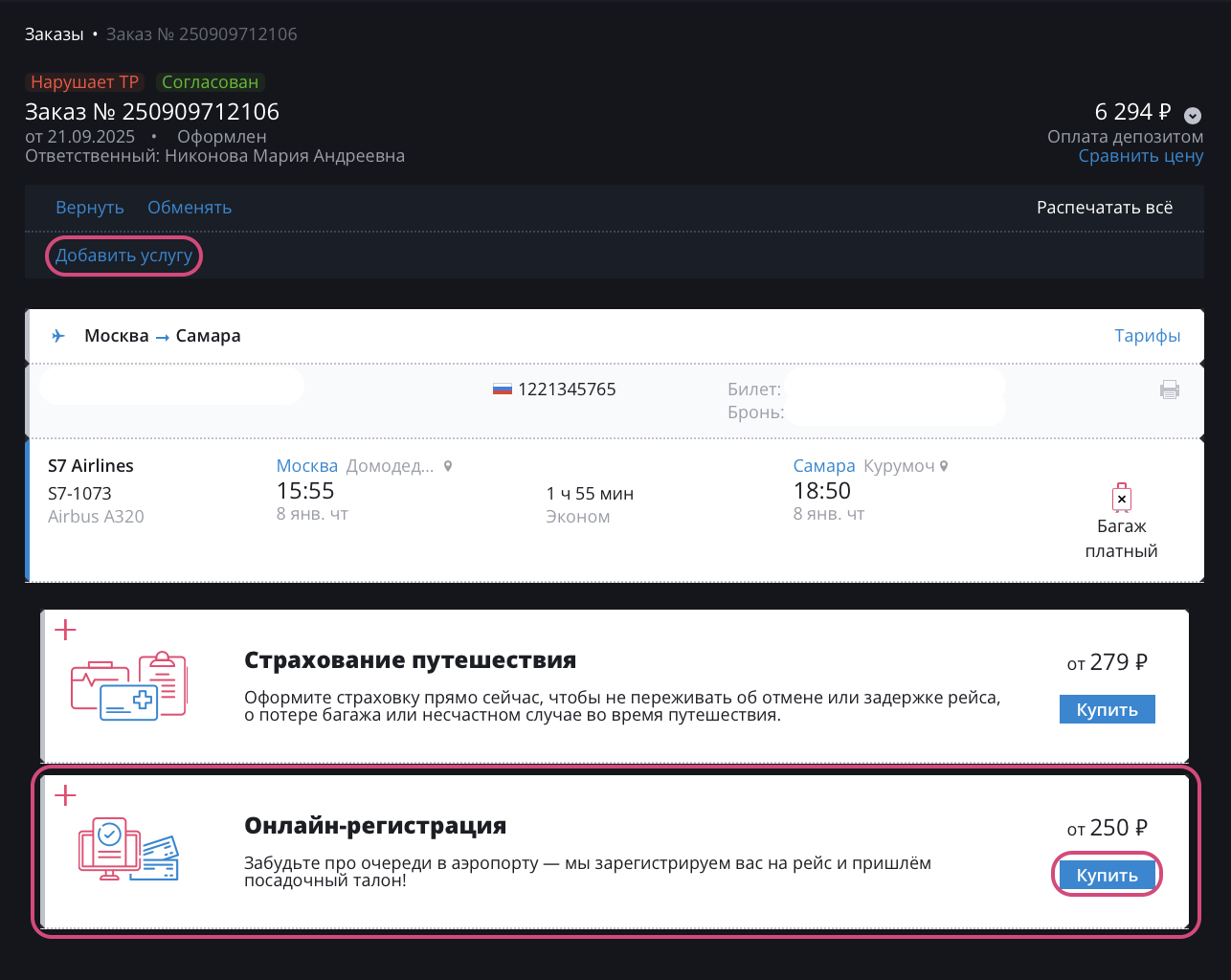Select the Обменять action
Screen dimensions: 1231x980
point(190,208)
